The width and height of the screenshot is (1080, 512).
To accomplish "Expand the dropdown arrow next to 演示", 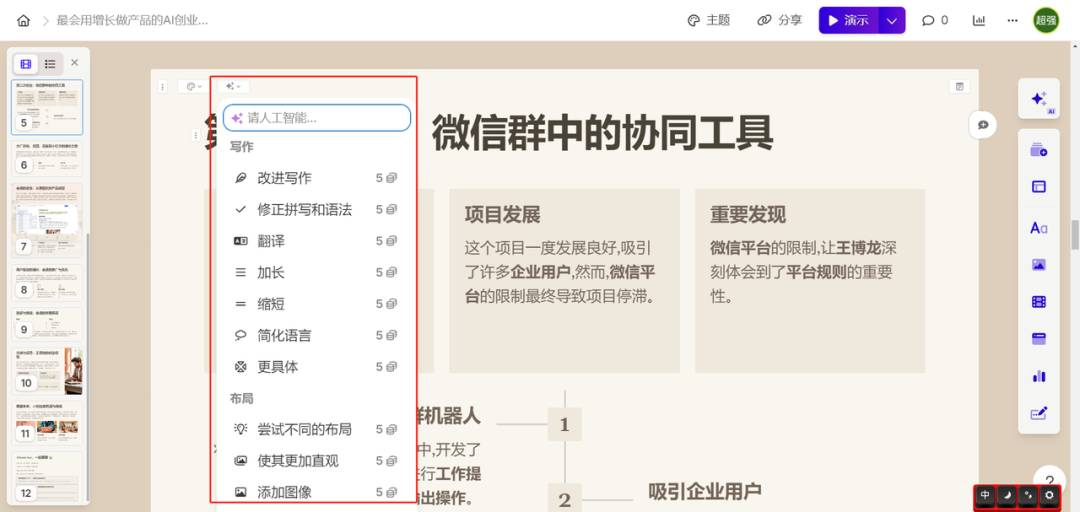I will pyautogui.click(x=892, y=20).
